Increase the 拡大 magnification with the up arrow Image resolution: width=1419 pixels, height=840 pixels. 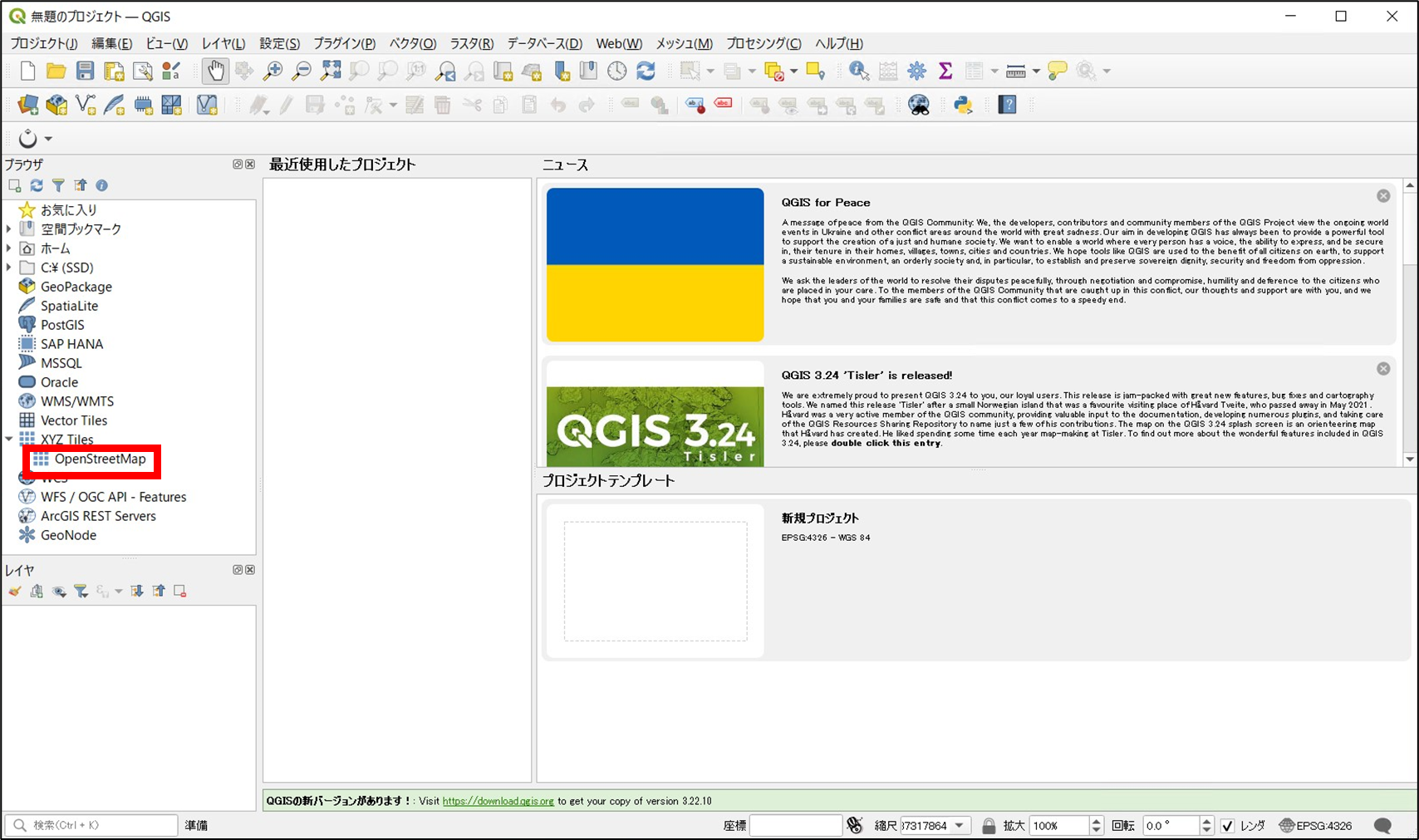pyautogui.click(x=1097, y=821)
